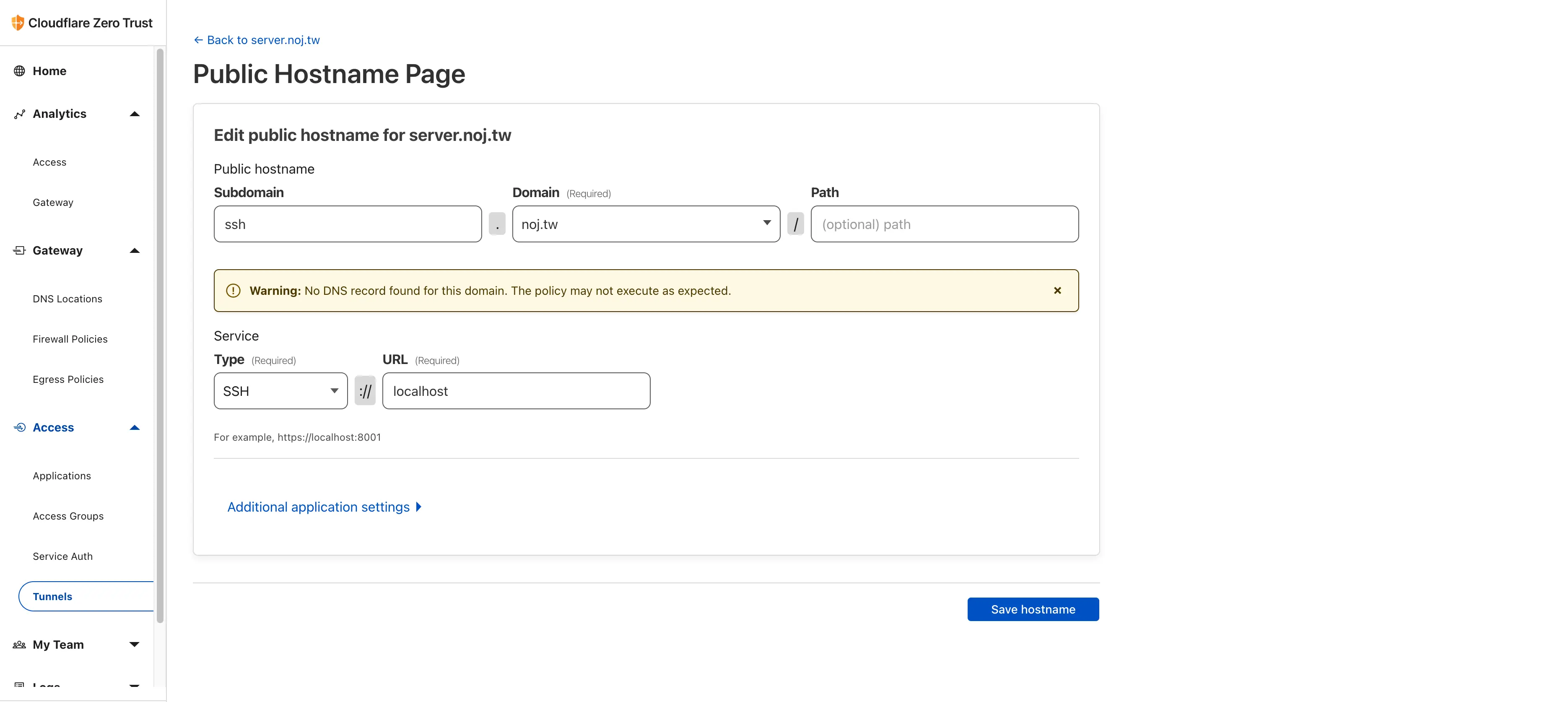Click the My Team people icon
The image size is (1568, 702).
19,644
